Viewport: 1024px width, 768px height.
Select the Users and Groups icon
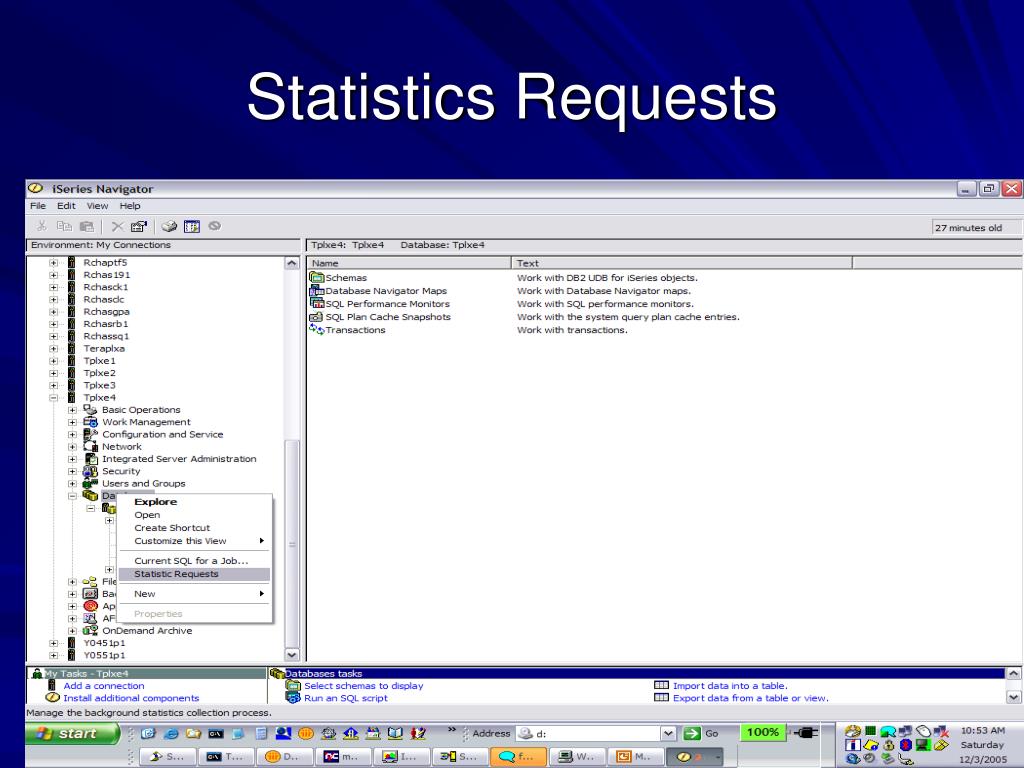click(90, 484)
